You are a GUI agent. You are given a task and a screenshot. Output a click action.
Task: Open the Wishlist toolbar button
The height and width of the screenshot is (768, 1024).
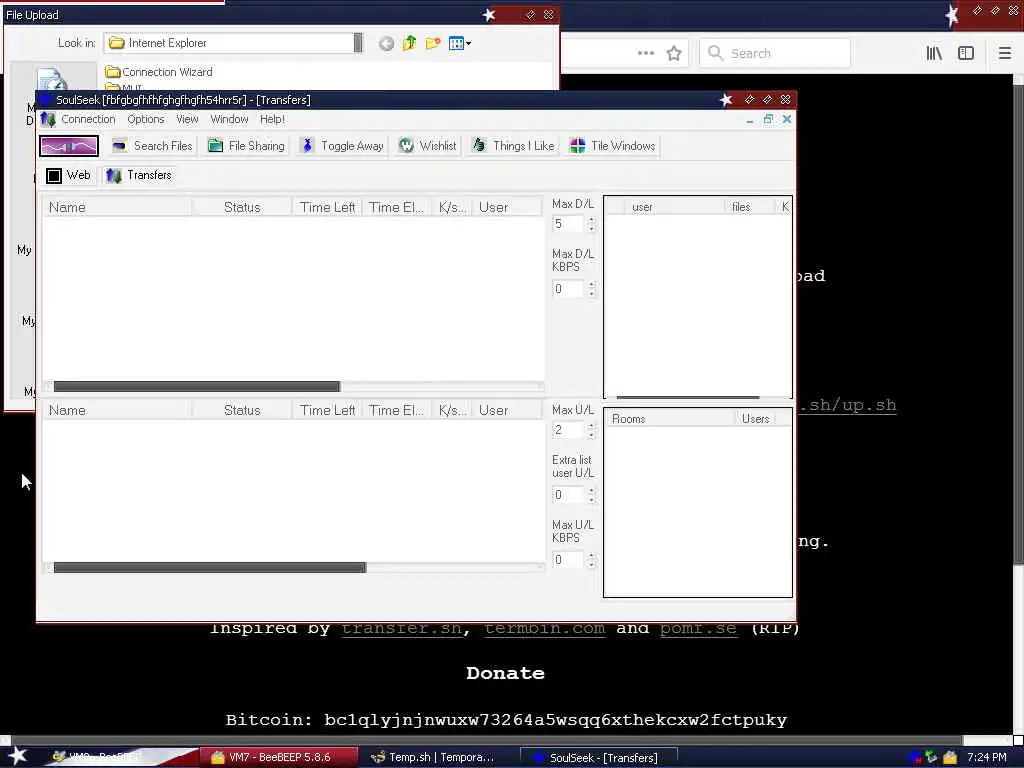428,146
